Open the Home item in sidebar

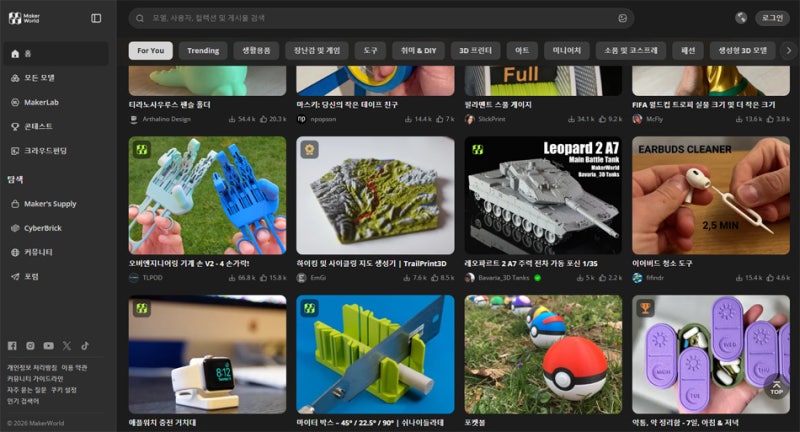(56, 54)
